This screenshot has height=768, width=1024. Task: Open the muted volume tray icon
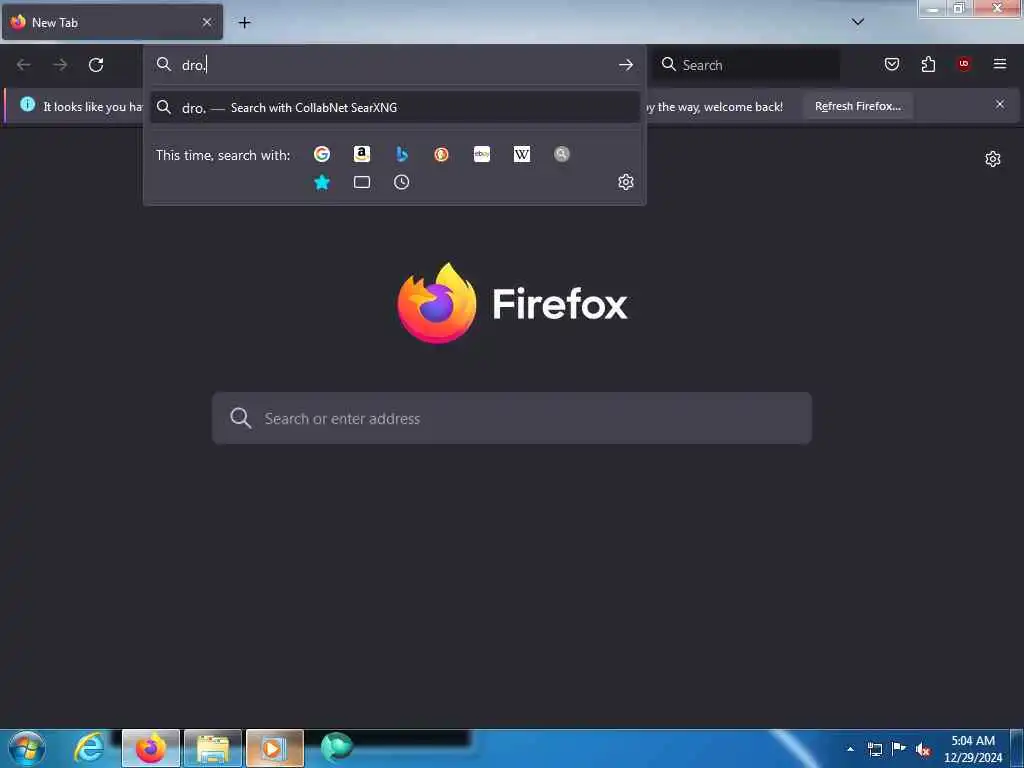click(923, 750)
